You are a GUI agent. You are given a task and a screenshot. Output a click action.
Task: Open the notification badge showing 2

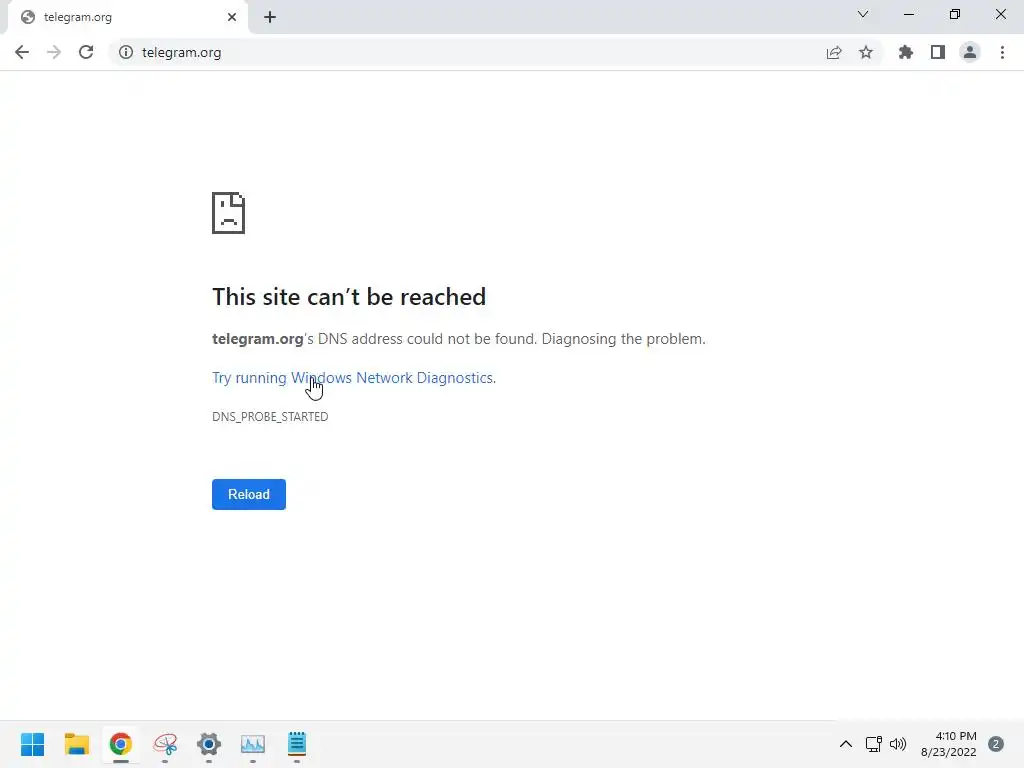(996, 744)
